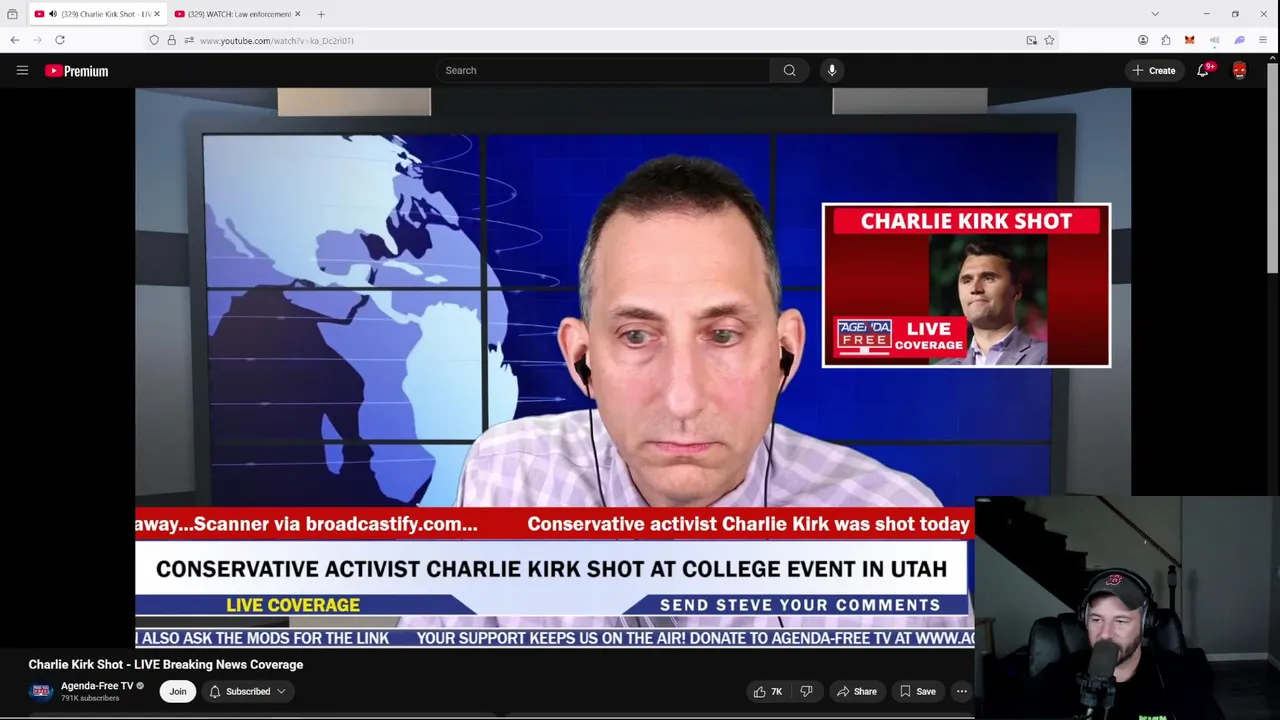Viewport: 1280px width, 720px height.
Task: Open the YouTube guide hamburger menu
Action: [22, 70]
